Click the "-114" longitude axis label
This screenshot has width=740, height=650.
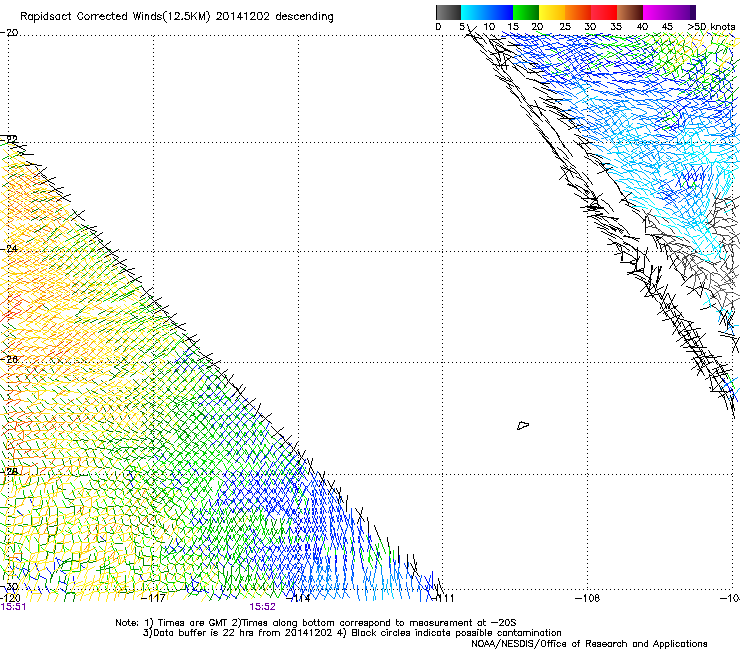pyautogui.click(x=298, y=598)
